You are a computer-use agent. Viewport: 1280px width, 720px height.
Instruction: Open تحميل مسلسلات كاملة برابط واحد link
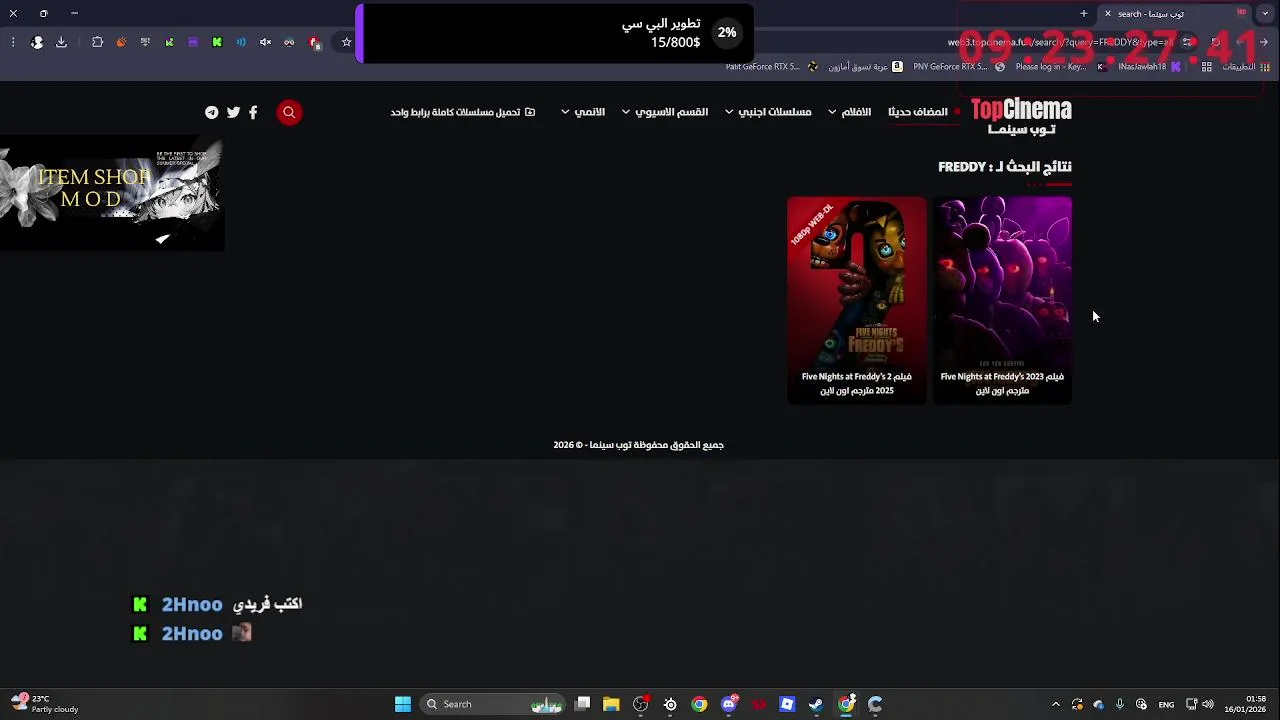[462, 112]
